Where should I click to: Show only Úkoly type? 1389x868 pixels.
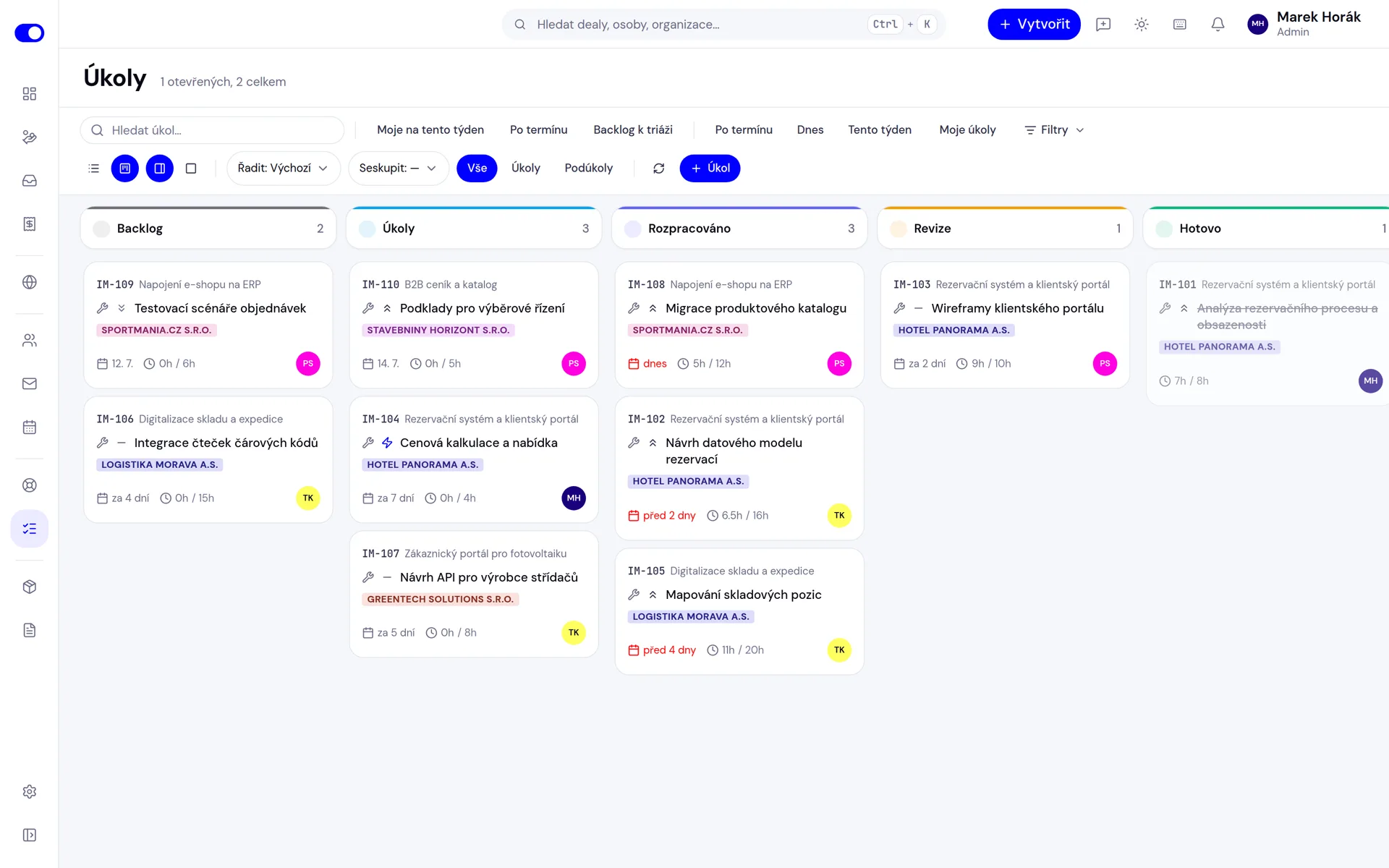526,169
